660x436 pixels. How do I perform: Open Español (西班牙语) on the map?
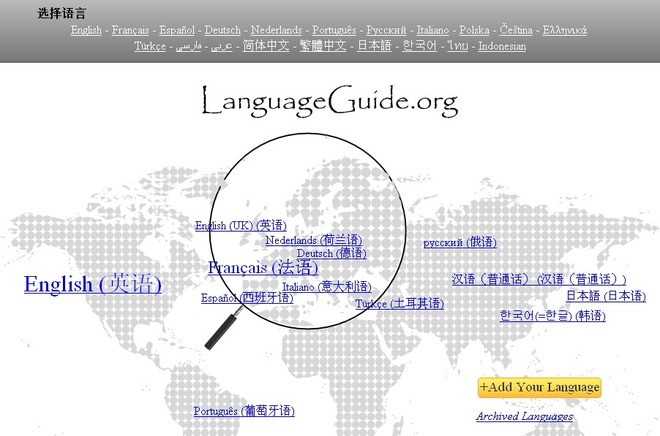point(247,298)
